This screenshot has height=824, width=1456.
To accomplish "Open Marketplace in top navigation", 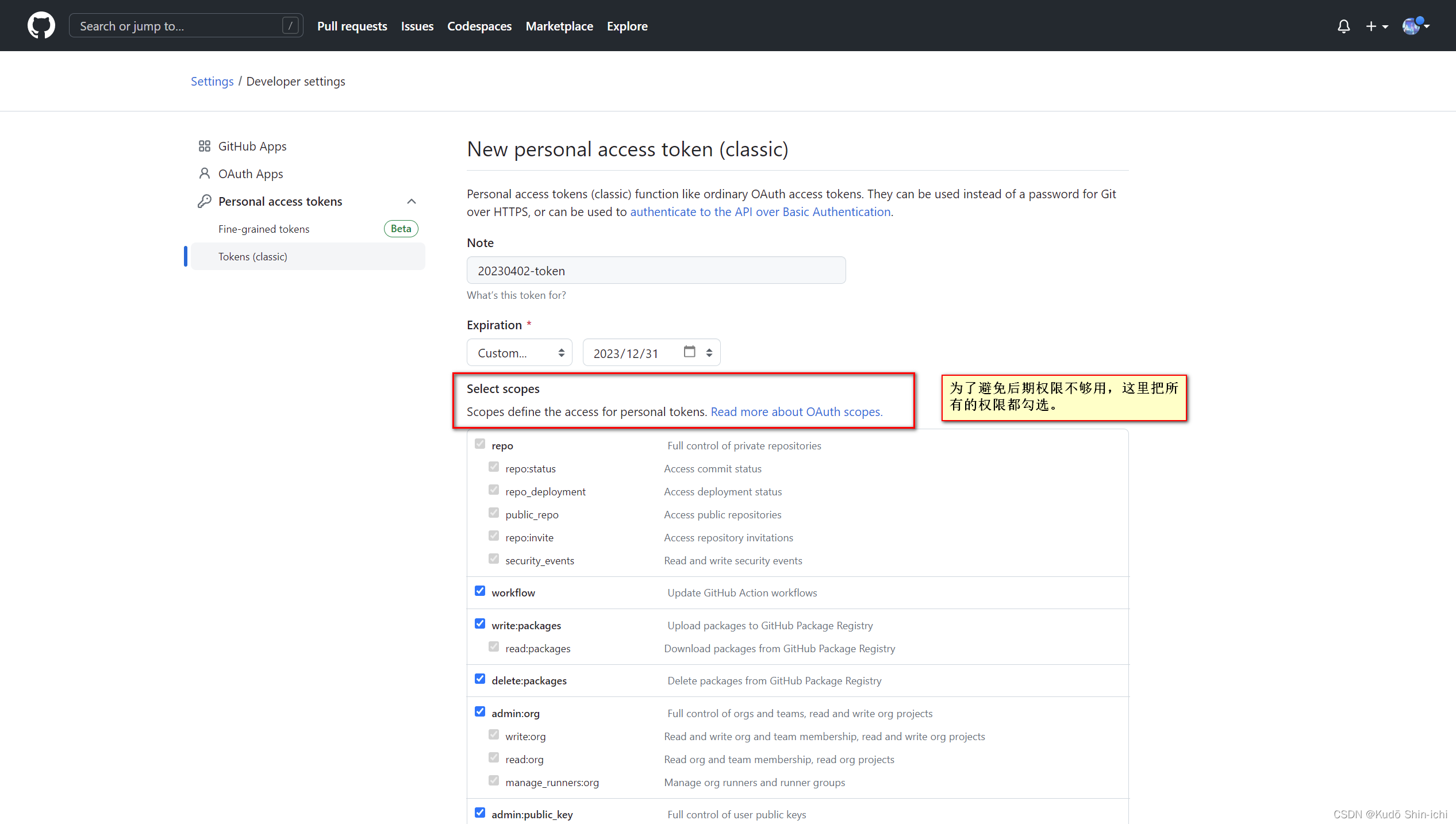I will 559,26.
